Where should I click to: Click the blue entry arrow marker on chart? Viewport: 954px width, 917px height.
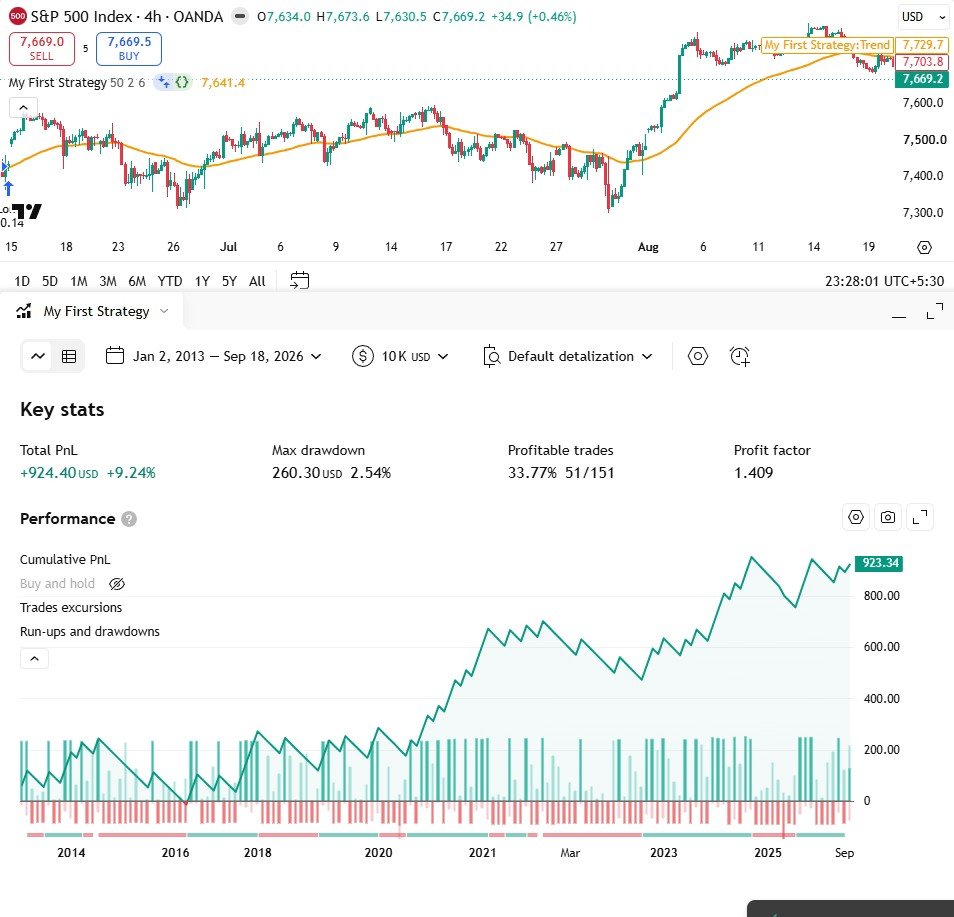click(x=9, y=188)
